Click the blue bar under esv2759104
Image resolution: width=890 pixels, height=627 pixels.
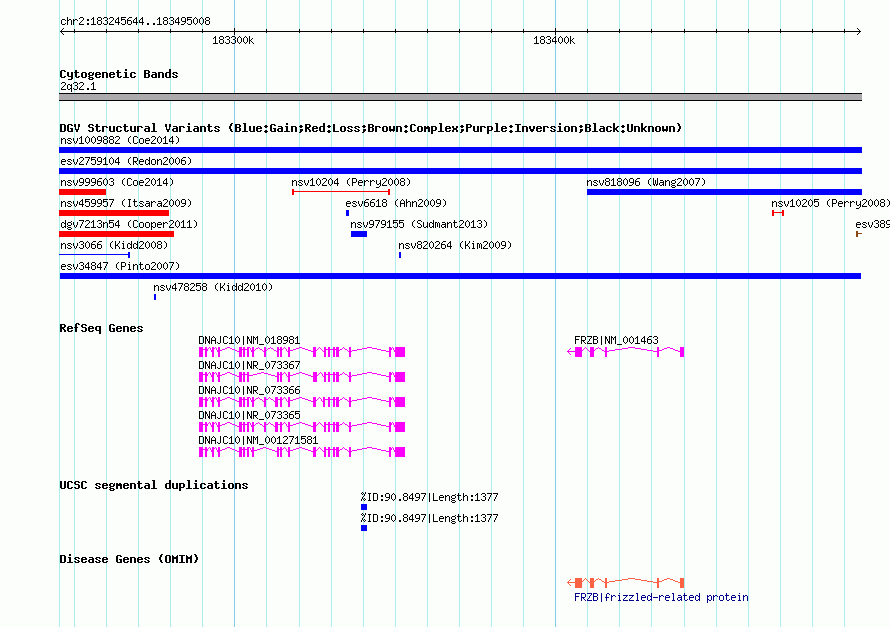pos(460,171)
